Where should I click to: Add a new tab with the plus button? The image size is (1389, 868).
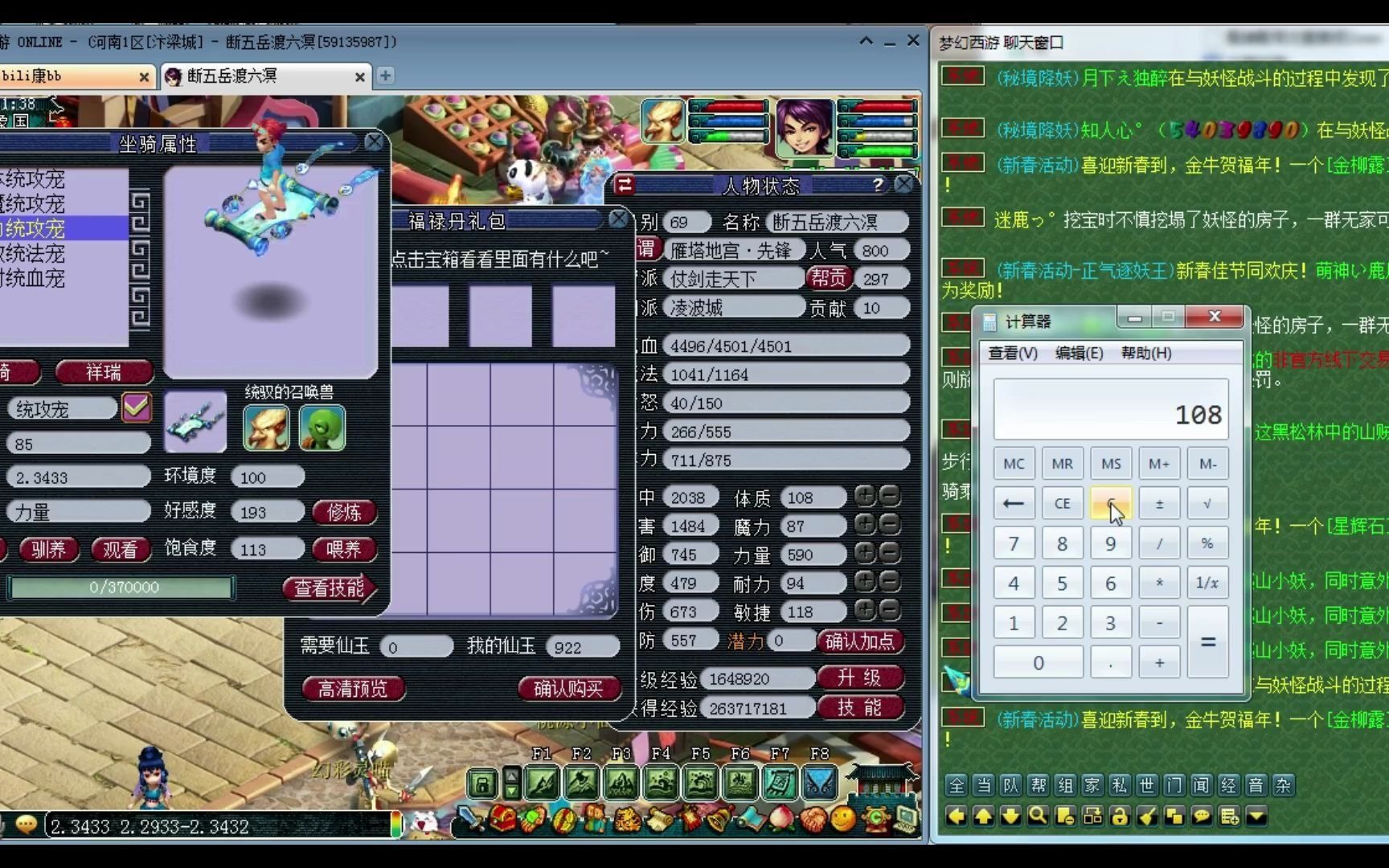coord(386,76)
